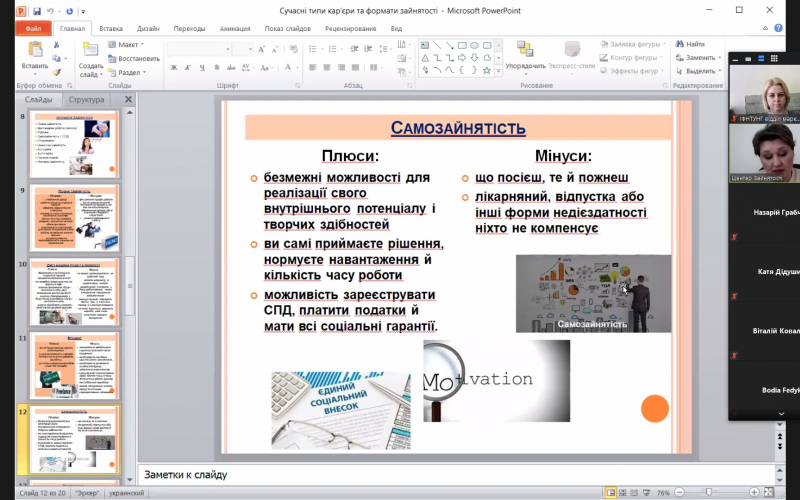Decrease font size with the smaller A icon
Screen dimensions: 800x500
click(275, 49)
